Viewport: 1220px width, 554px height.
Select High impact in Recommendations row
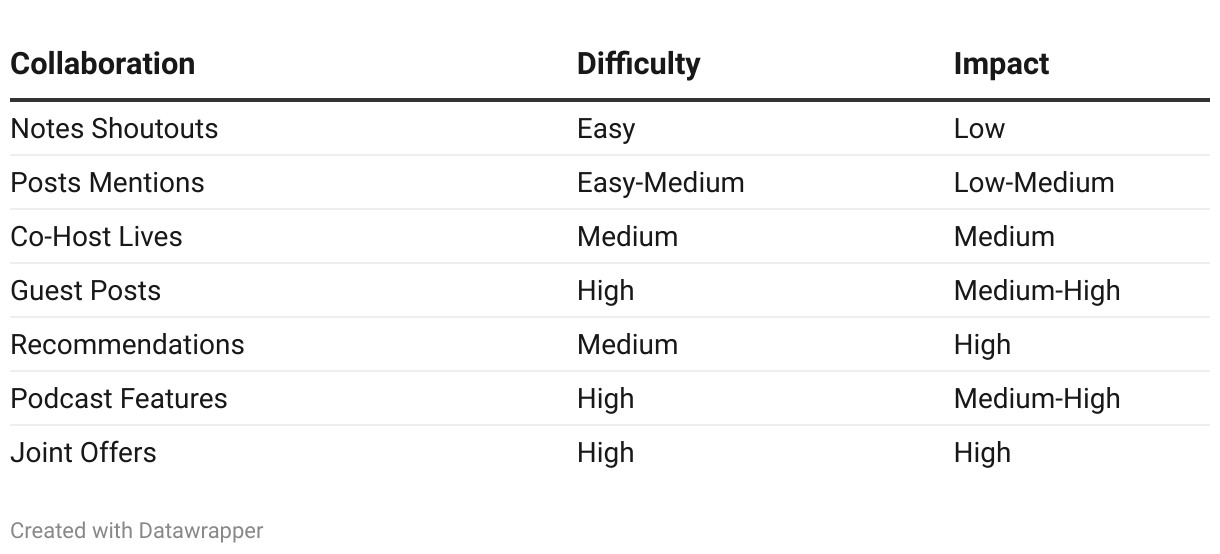tap(981, 345)
